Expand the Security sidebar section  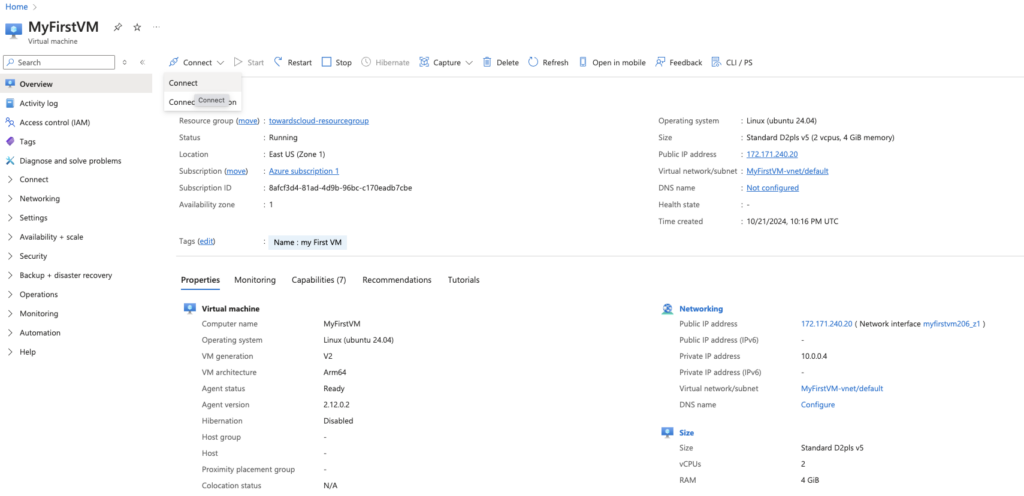click(10, 256)
